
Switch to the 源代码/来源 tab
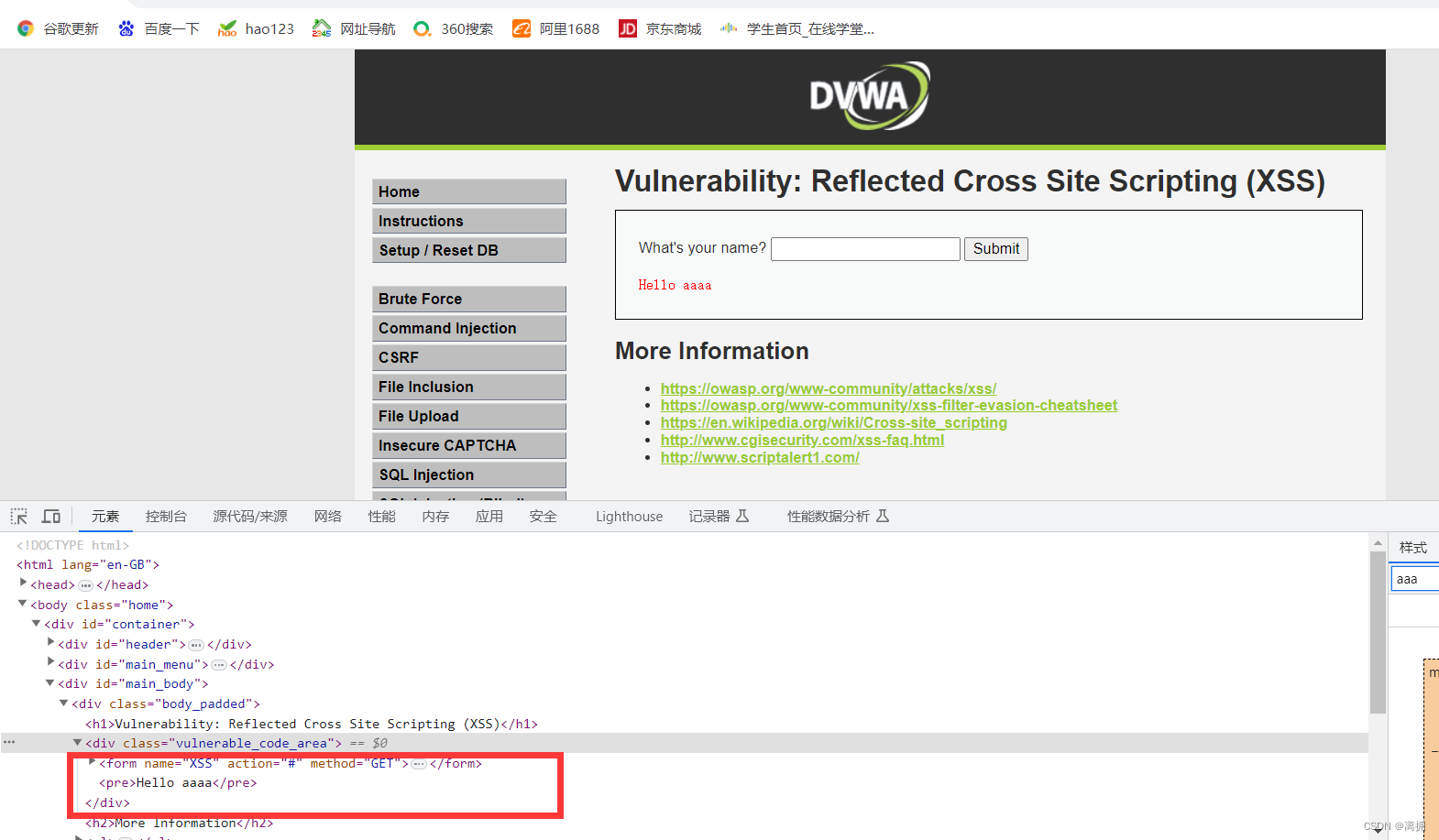pos(250,517)
